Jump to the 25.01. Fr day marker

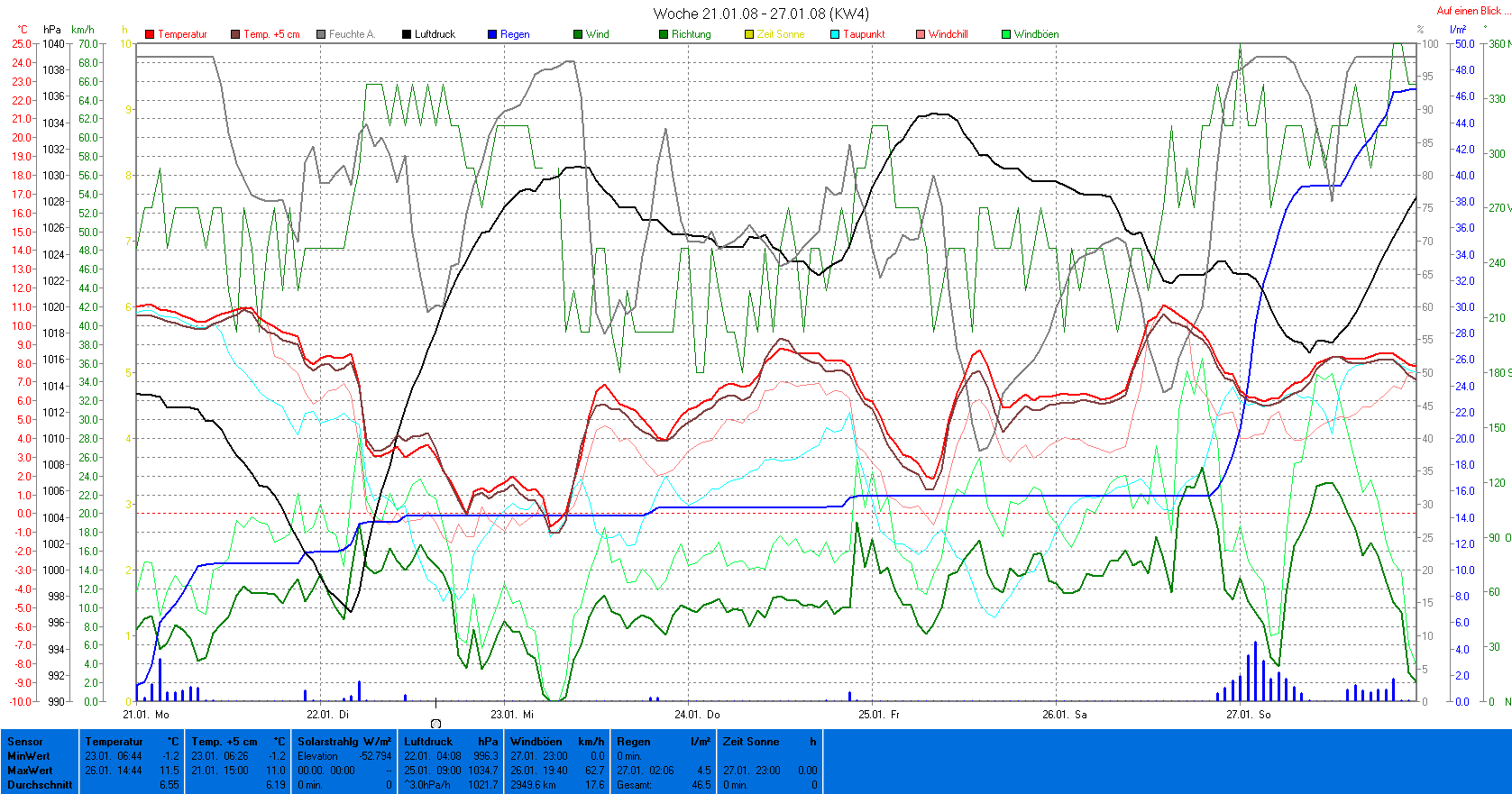click(x=878, y=715)
